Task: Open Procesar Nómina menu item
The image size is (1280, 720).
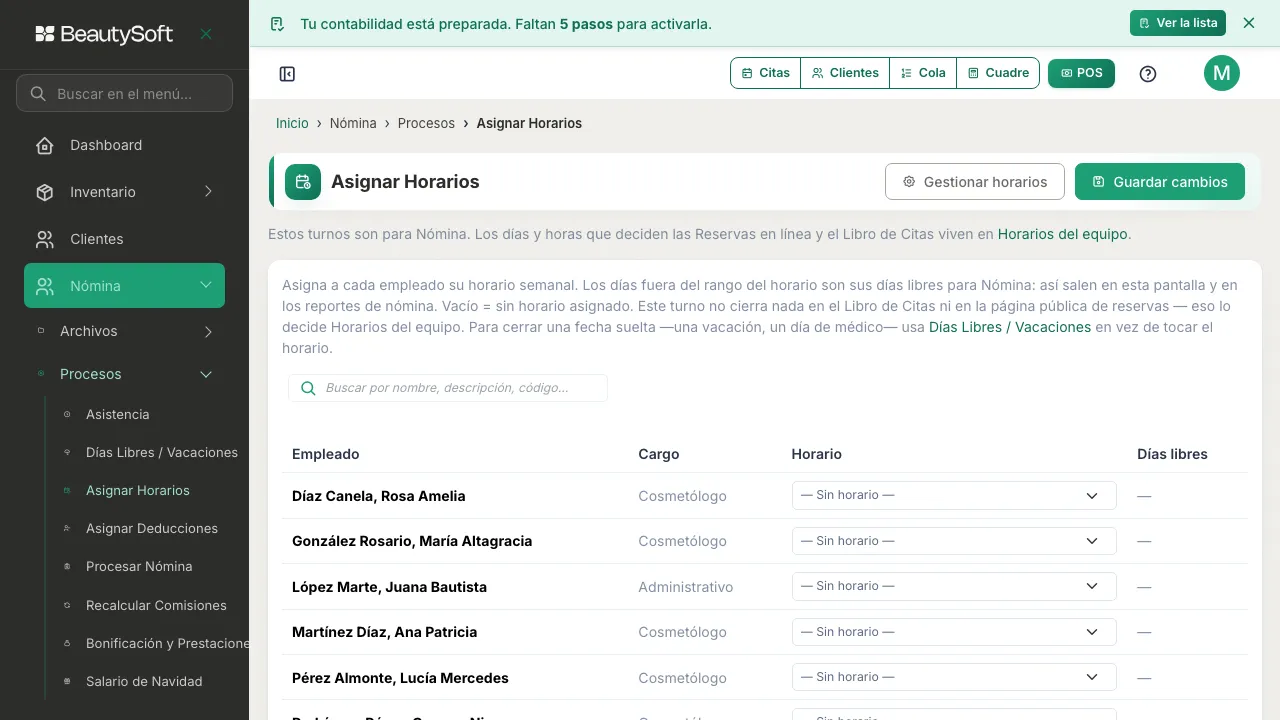Action: (139, 566)
